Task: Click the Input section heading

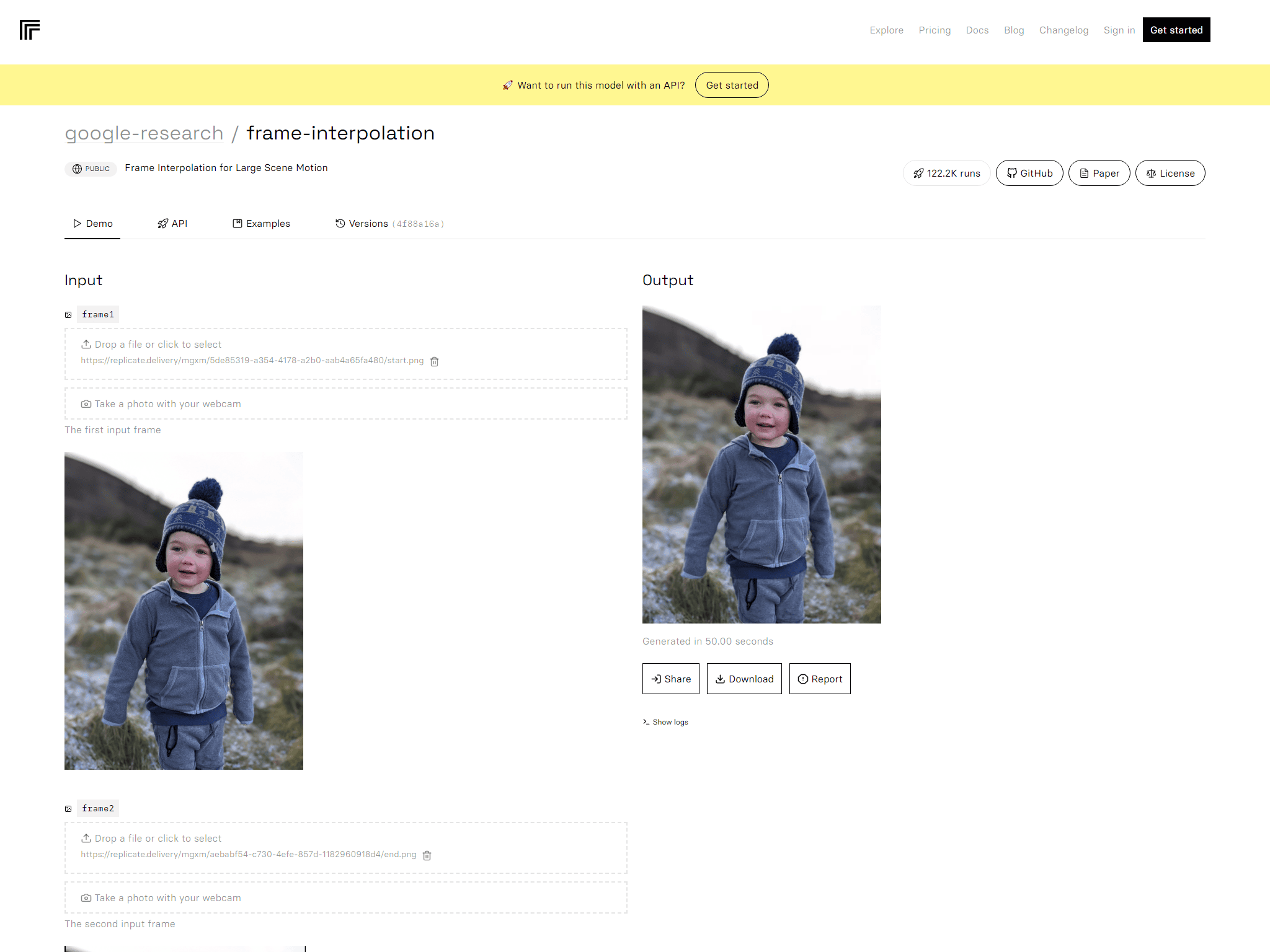Action: point(84,280)
